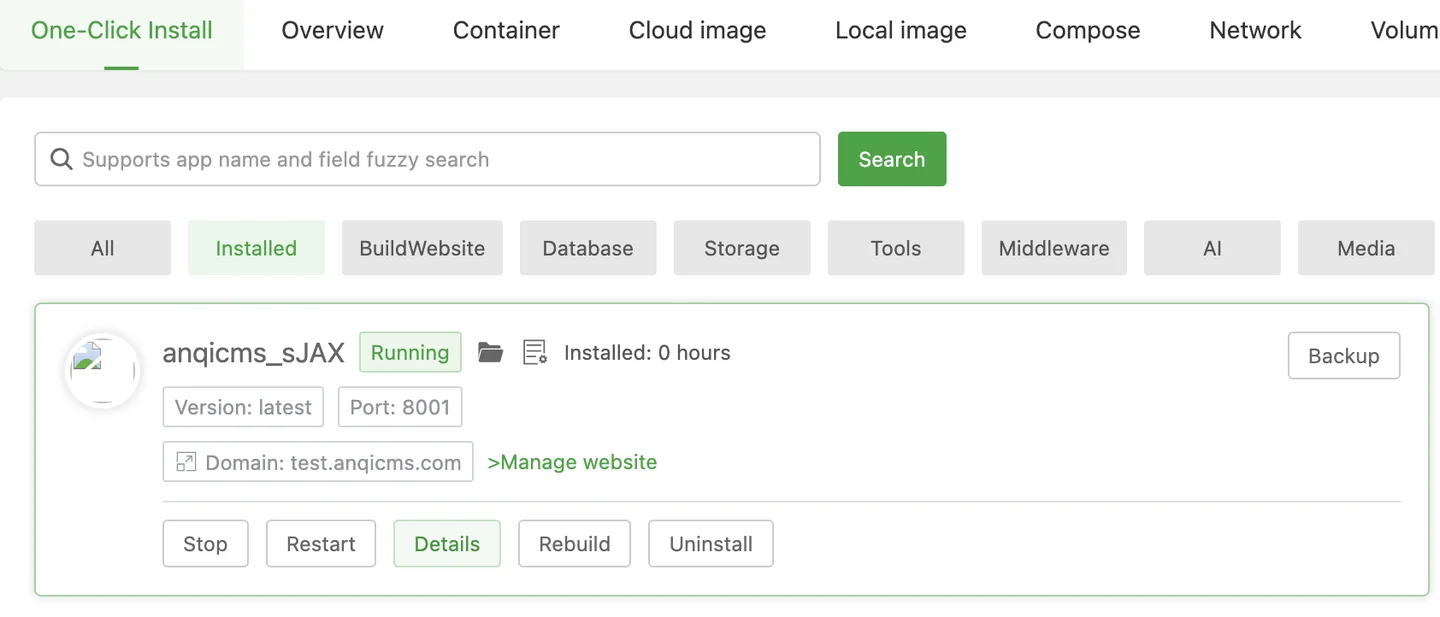
Task: Filter by Database category
Action: (588, 248)
